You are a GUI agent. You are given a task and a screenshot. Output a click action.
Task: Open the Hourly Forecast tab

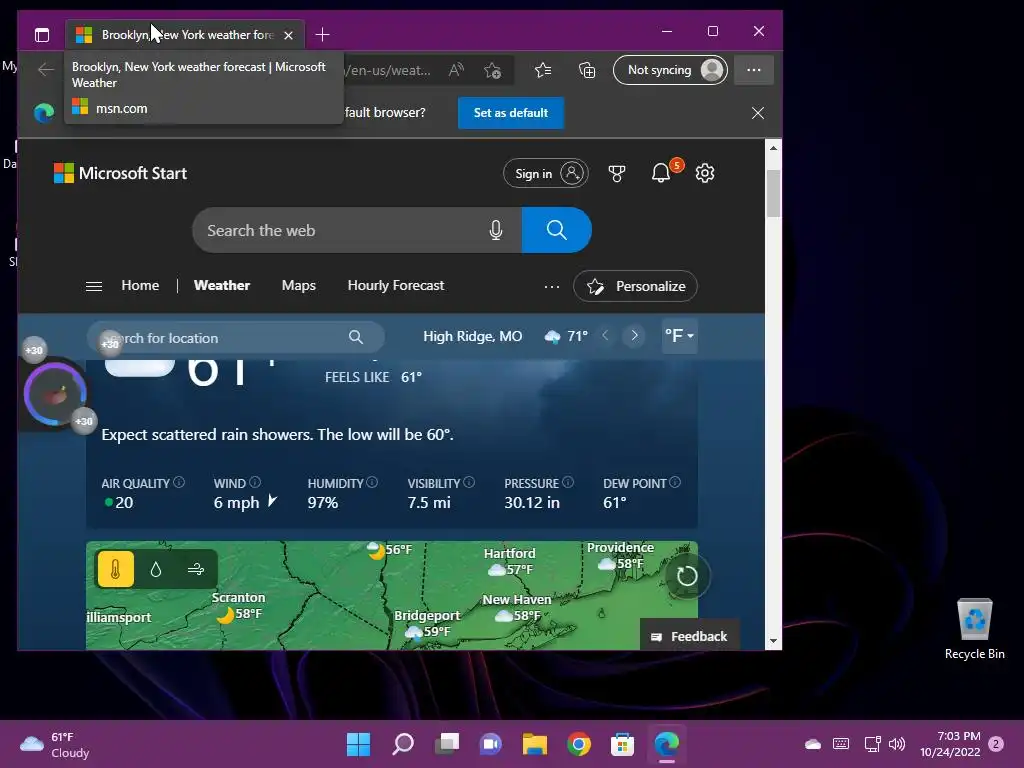coord(396,285)
